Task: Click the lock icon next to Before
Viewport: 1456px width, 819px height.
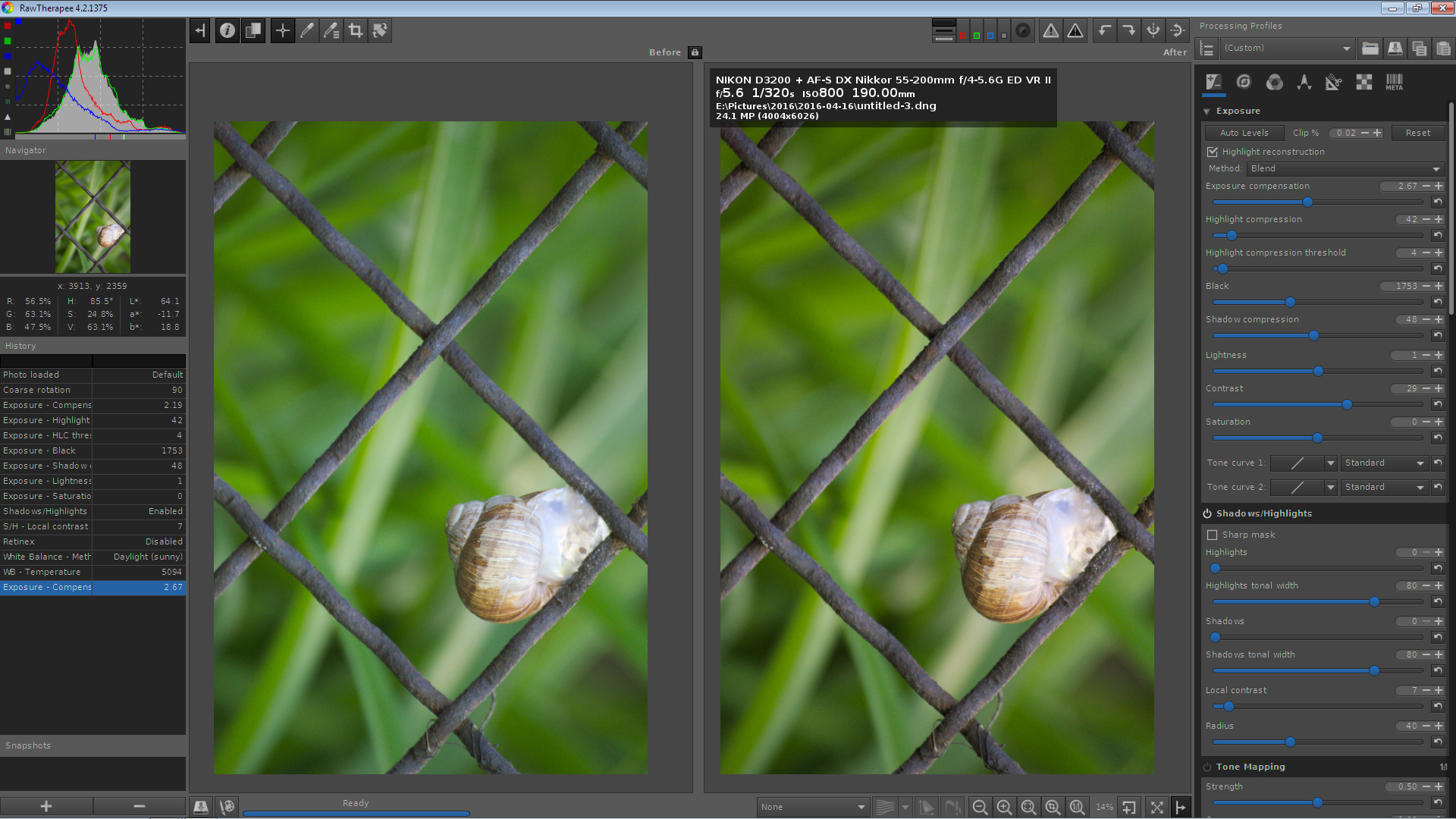Action: click(695, 52)
